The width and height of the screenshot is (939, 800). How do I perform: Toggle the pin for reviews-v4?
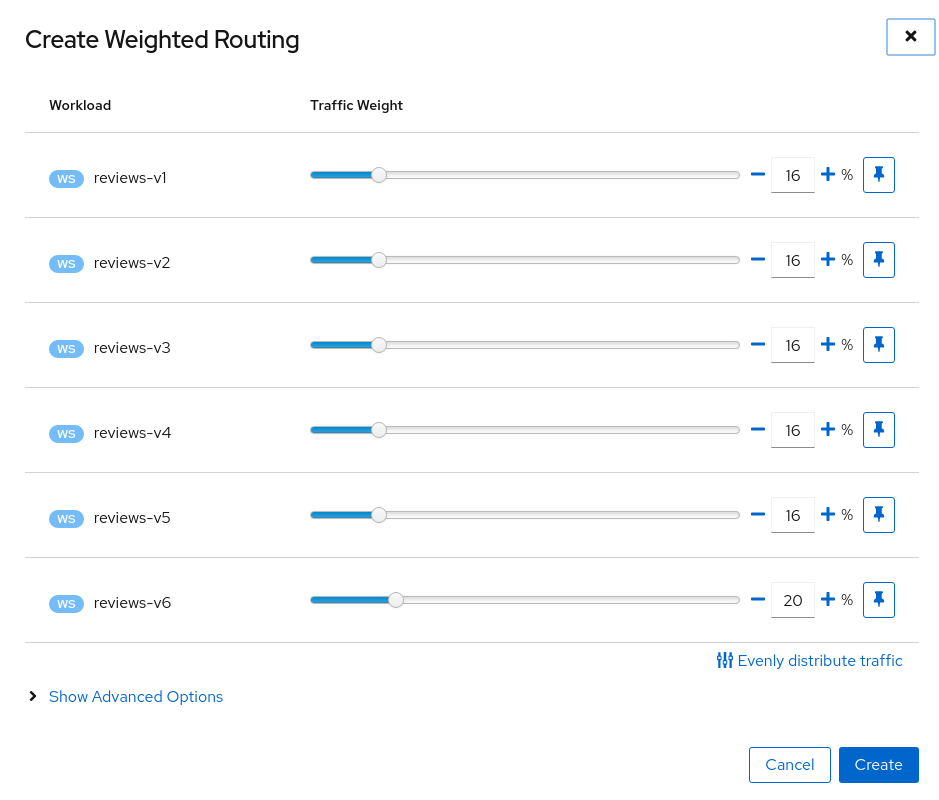pos(878,429)
